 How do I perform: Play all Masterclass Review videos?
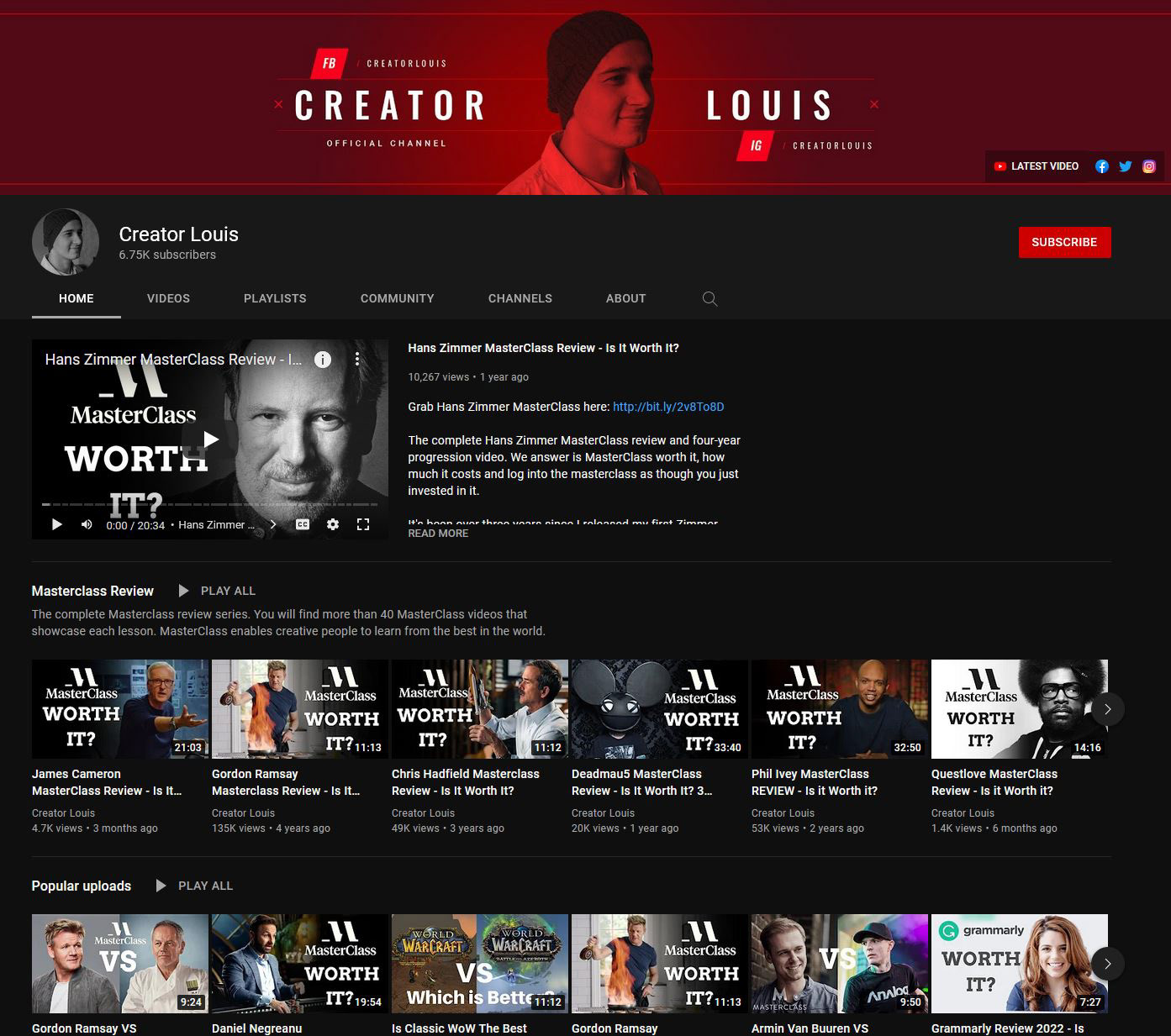pyautogui.click(x=217, y=591)
